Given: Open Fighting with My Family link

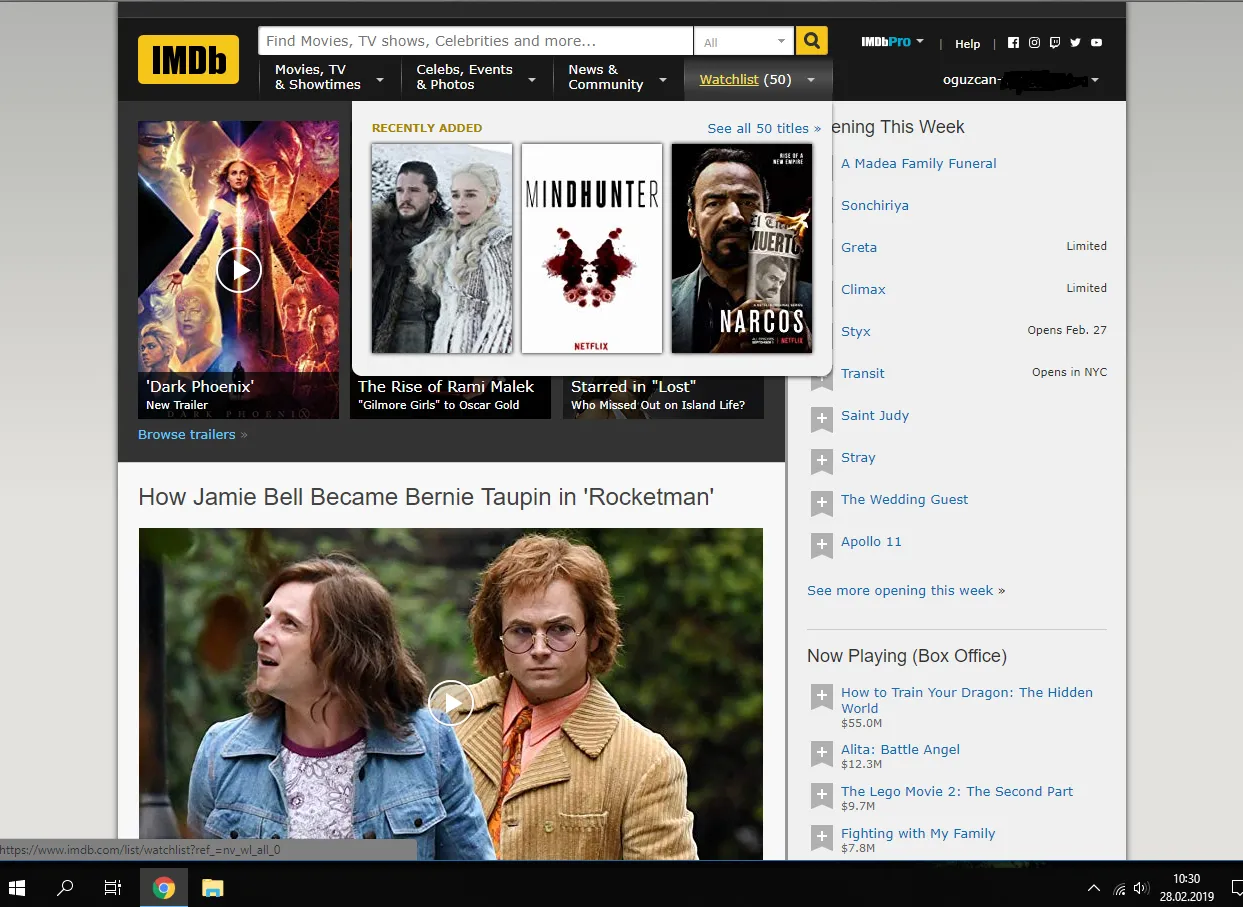Looking at the screenshot, I should point(918,833).
